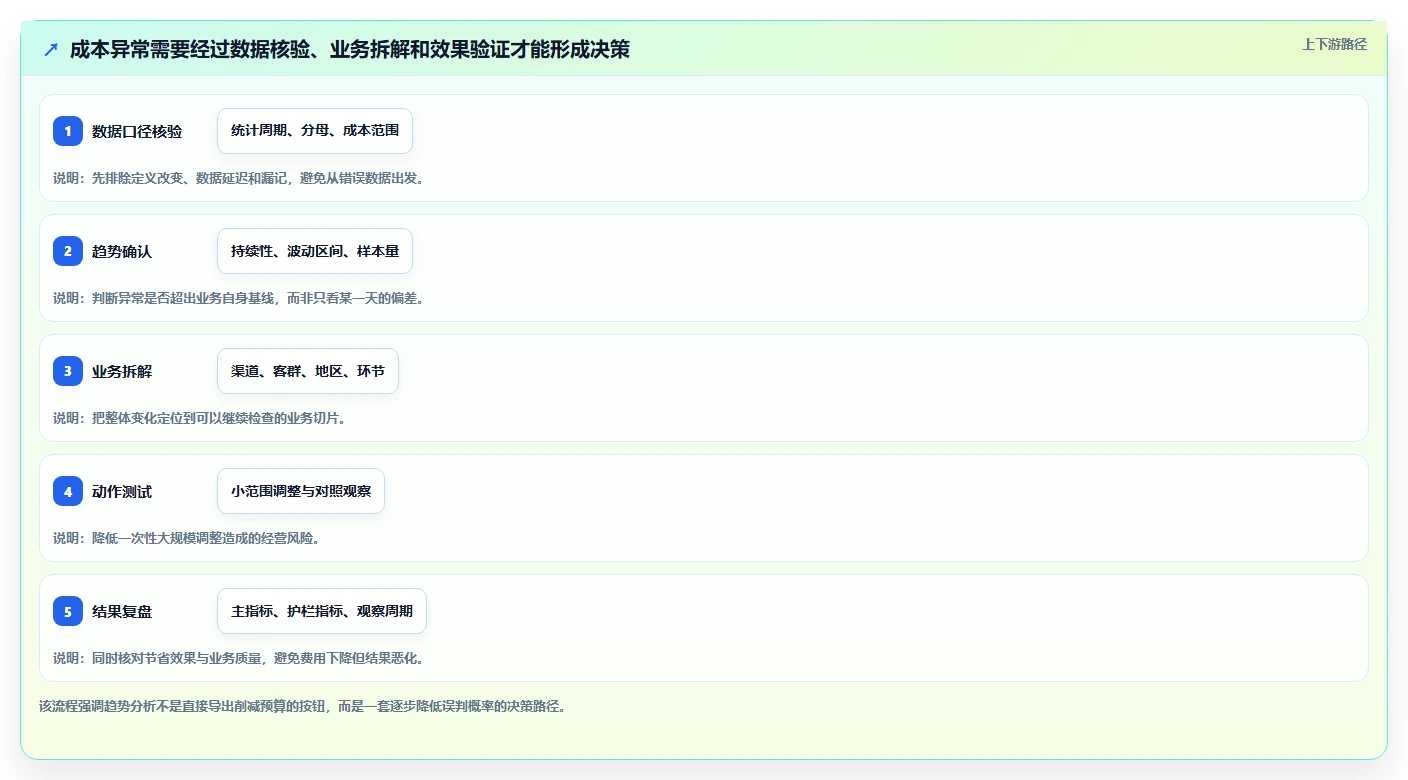This screenshot has height=780, width=1408.
Task: Select the 持续性、波动区间、样本量 chip
Action: point(315,251)
